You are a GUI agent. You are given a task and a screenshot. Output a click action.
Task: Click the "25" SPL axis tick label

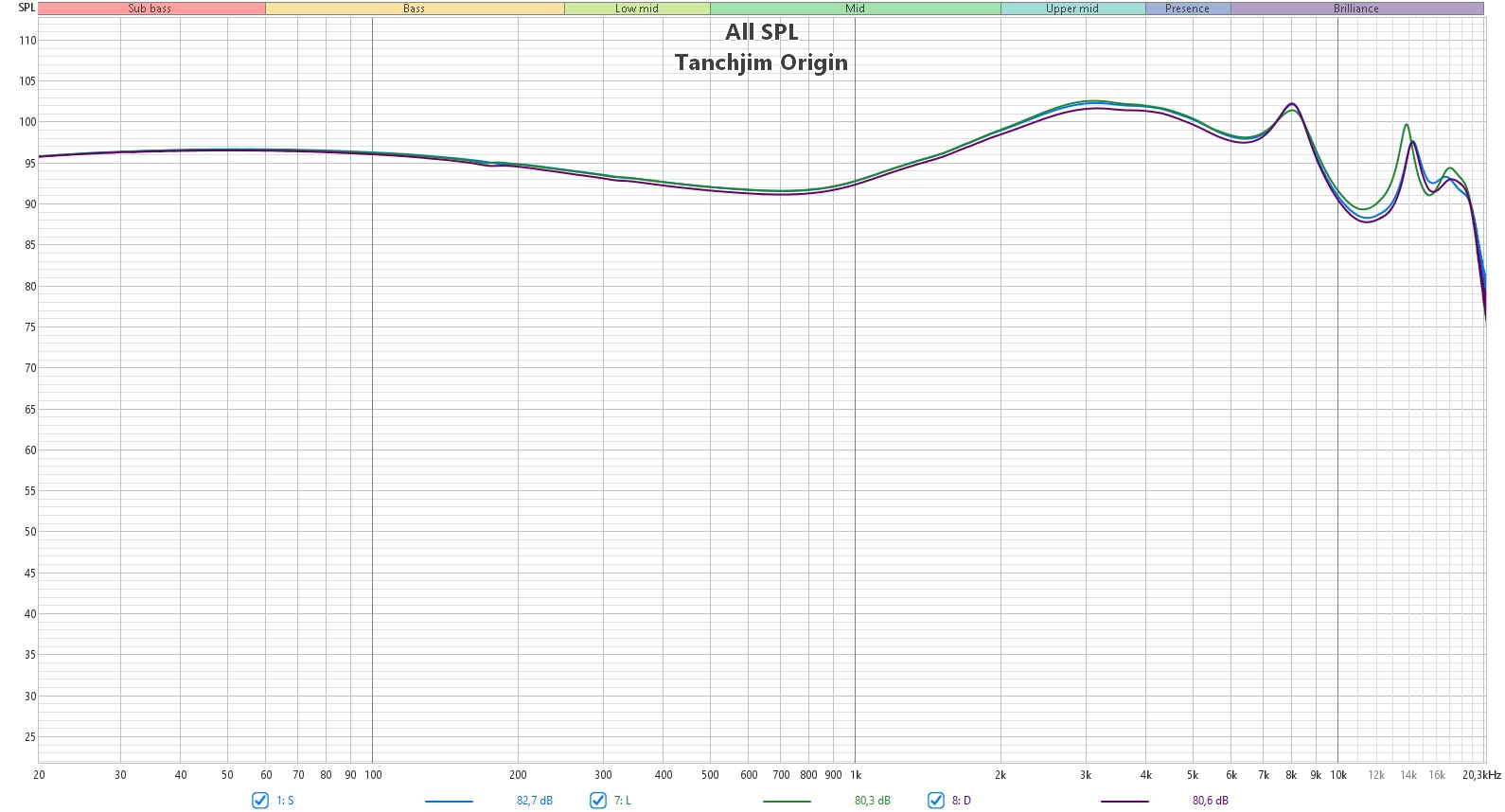(30, 737)
